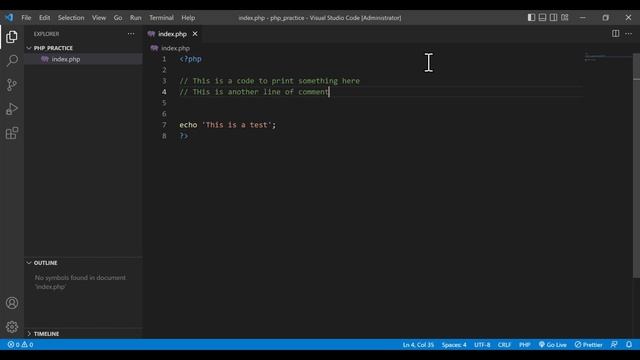Click 'THis is another line of comment'

point(261,92)
